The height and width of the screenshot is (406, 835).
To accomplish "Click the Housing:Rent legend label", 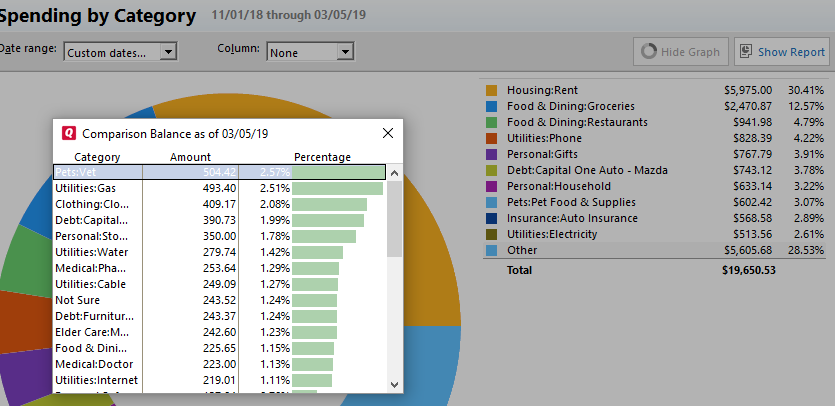I will click(542, 90).
